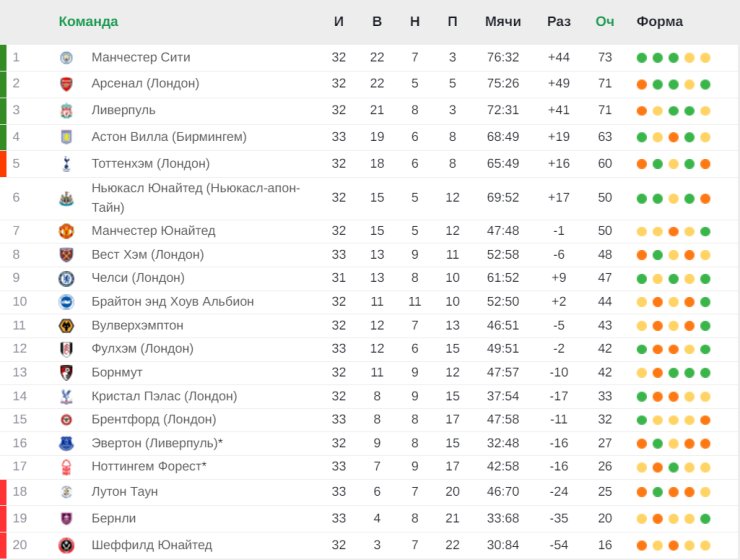740x560 pixels.
Task: Click the Раз goal difference column header
Action: (559, 22)
